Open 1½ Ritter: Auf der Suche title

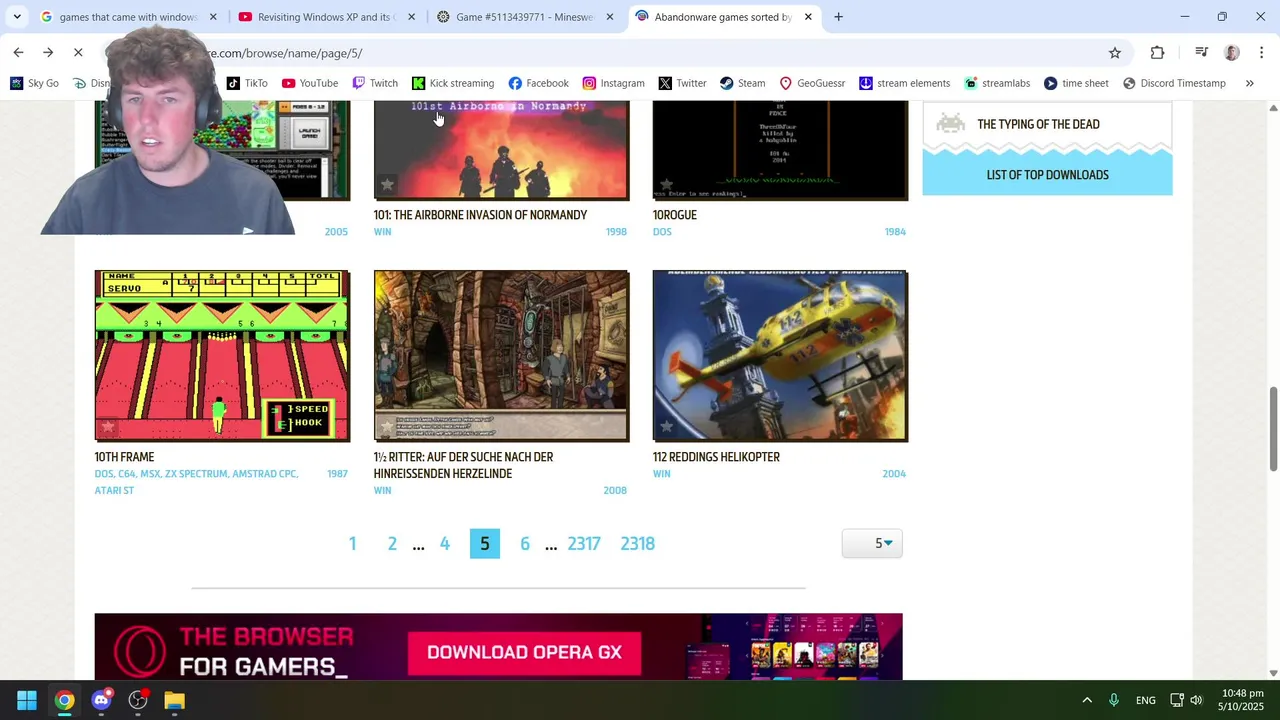[x=463, y=465]
